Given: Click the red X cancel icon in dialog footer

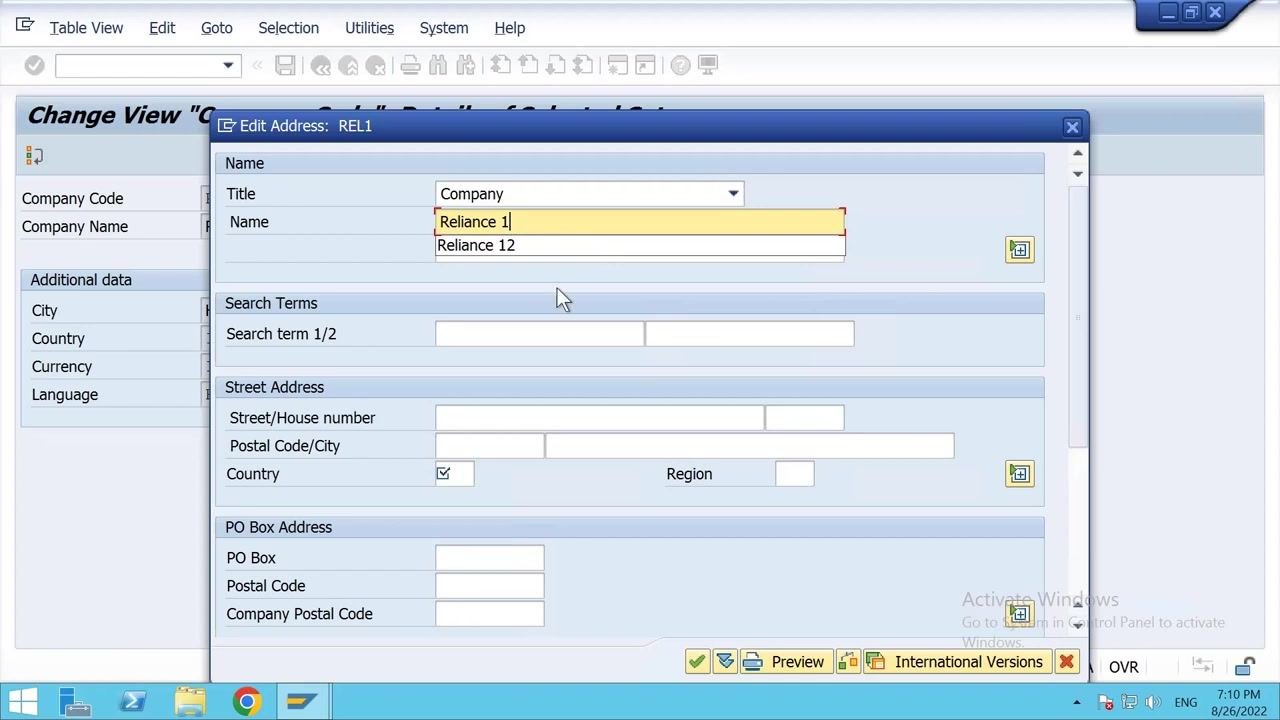Looking at the screenshot, I should tap(1066, 662).
